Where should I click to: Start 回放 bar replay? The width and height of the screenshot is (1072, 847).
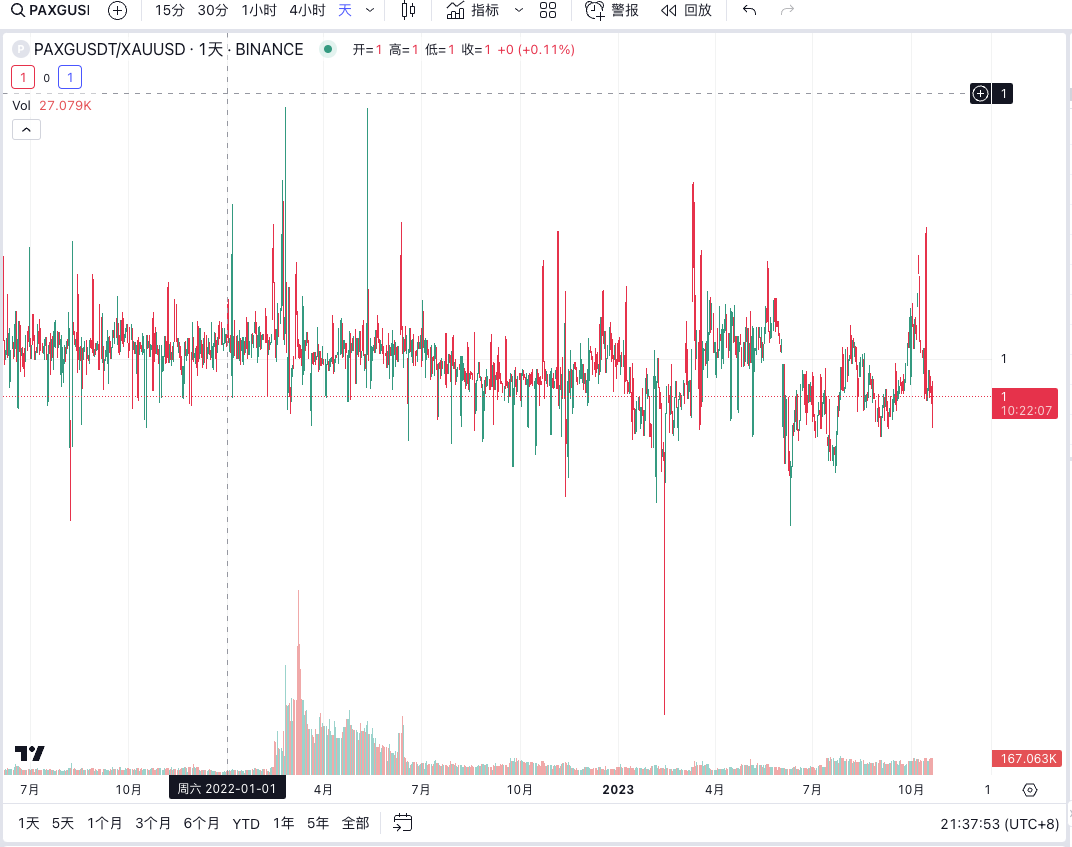(x=686, y=10)
